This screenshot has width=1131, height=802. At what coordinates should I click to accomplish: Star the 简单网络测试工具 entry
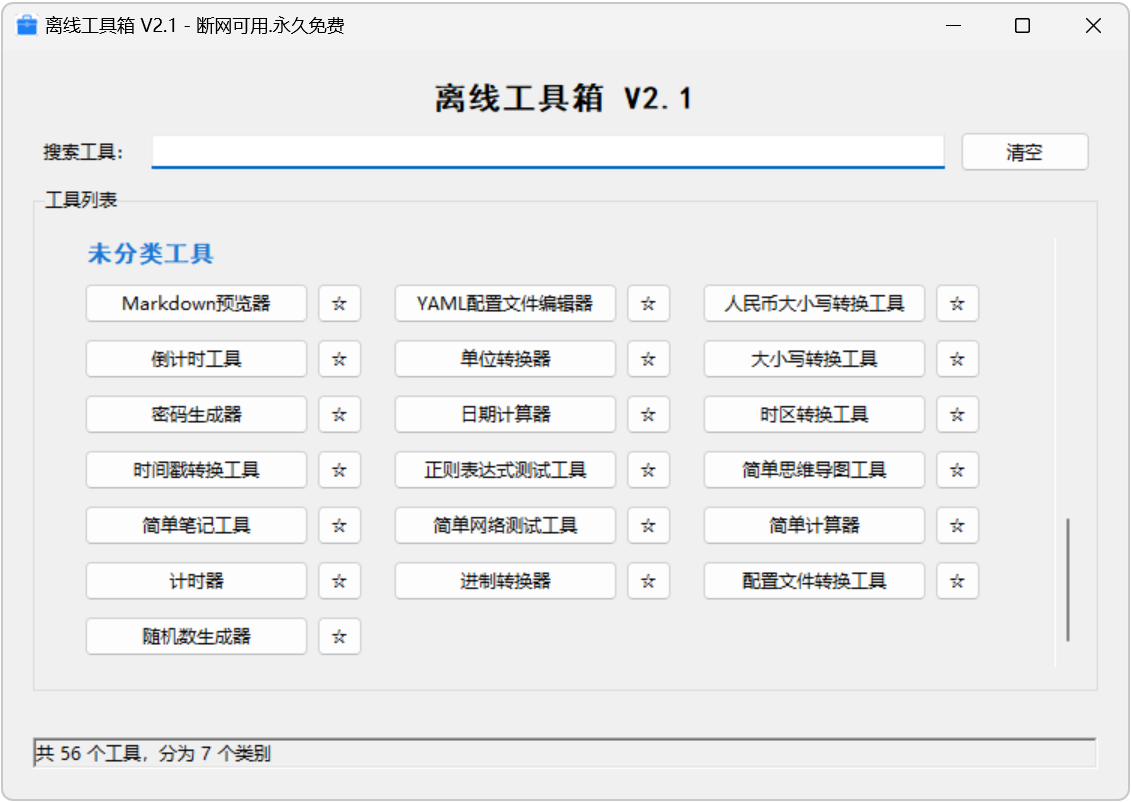648,526
